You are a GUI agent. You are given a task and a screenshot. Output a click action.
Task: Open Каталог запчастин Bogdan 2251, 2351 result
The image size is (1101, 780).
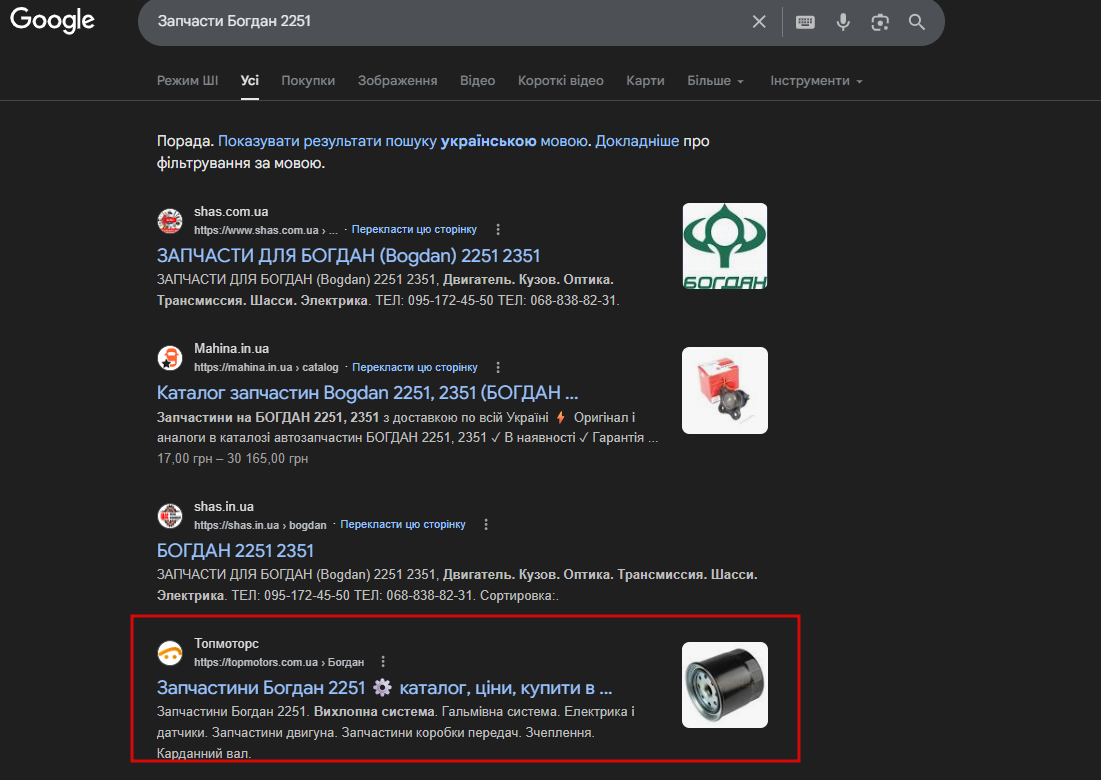pos(367,392)
